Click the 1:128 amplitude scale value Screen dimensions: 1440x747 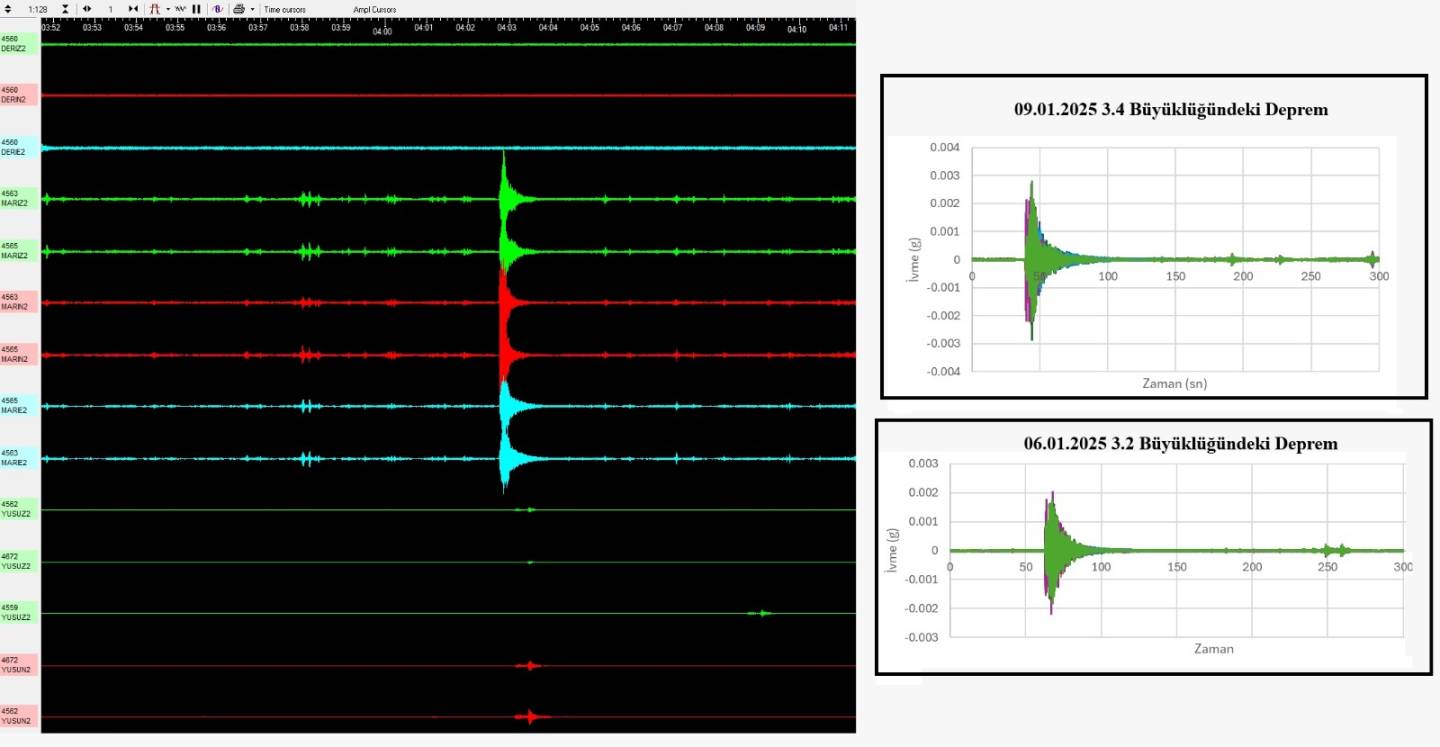pyautogui.click(x=38, y=9)
